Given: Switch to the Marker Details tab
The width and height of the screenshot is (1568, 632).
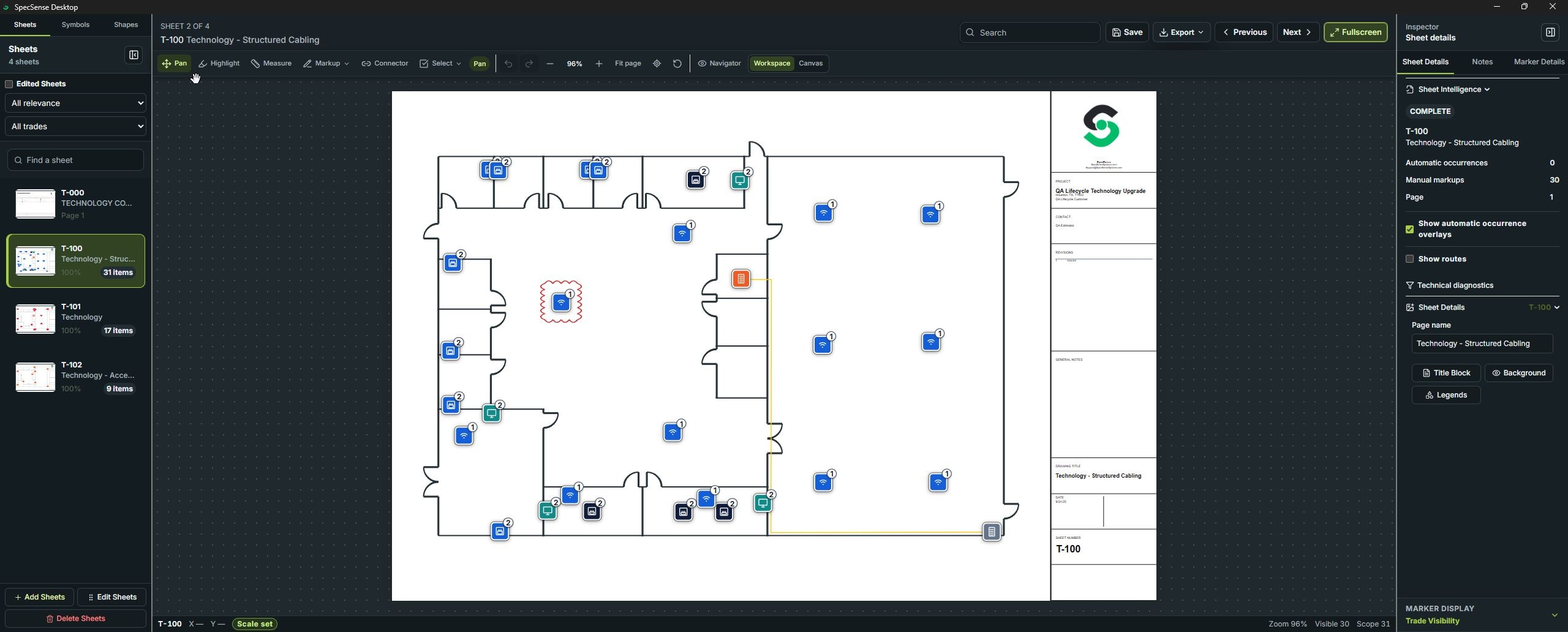Looking at the screenshot, I should [x=1539, y=62].
